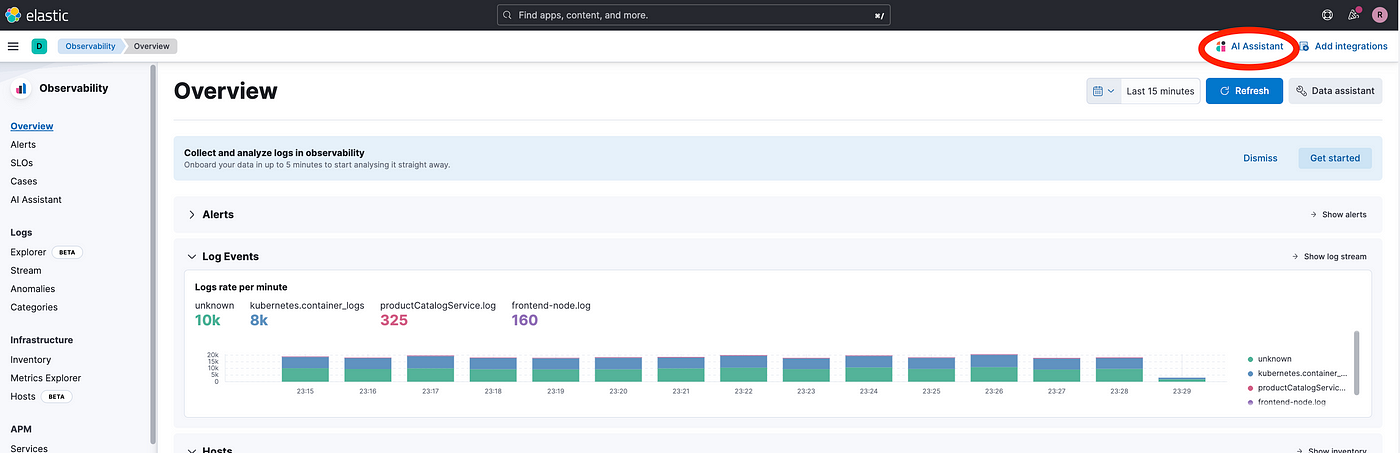The width and height of the screenshot is (1400, 453).
Task: Collapse the Log Events section
Action: point(192,256)
